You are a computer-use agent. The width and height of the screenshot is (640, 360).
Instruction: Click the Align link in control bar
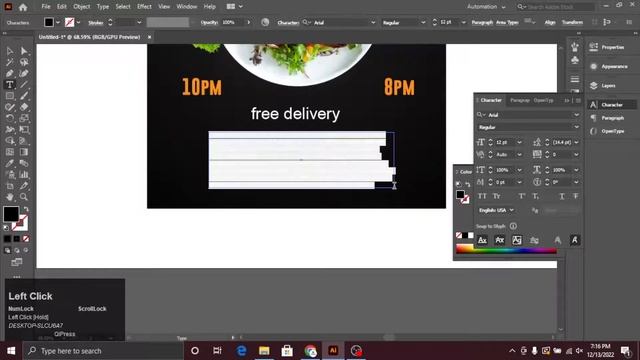[x=550, y=22]
